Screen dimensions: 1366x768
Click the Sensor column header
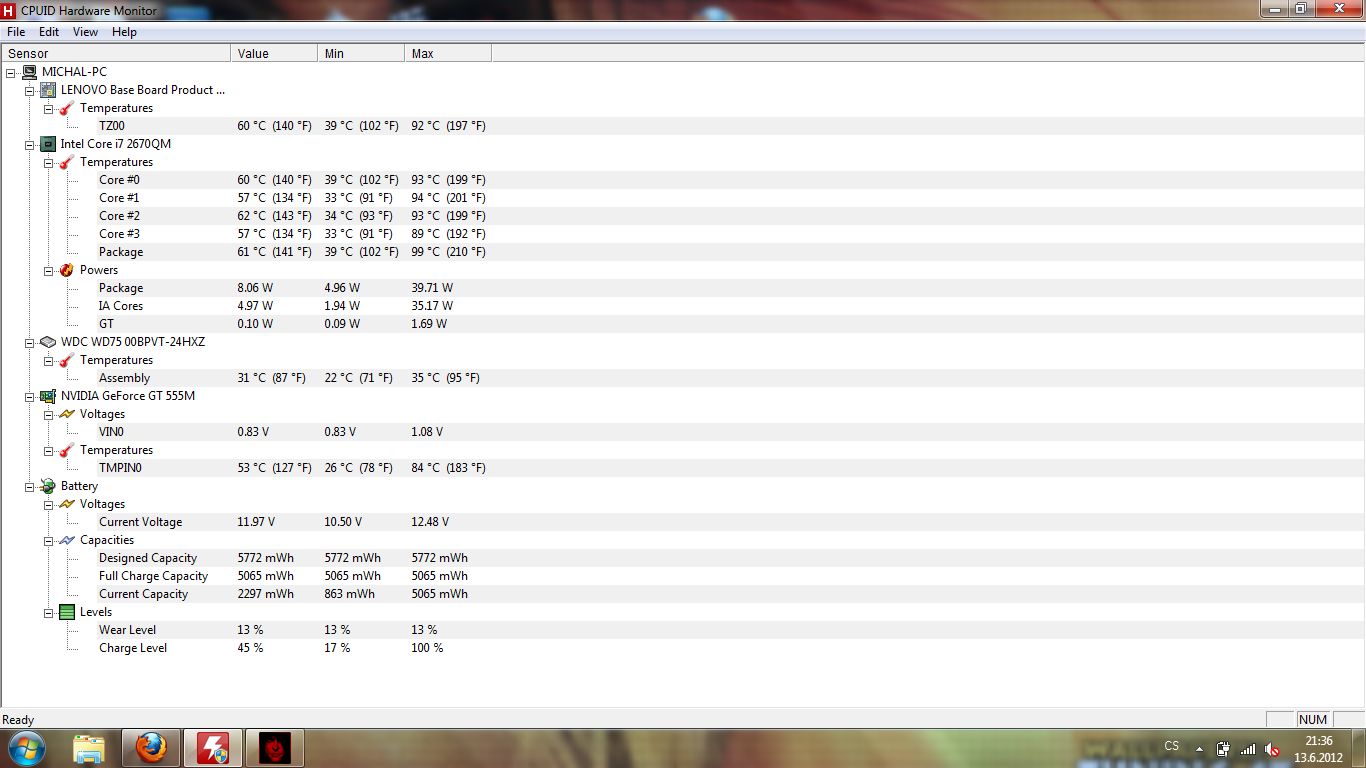(x=116, y=54)
